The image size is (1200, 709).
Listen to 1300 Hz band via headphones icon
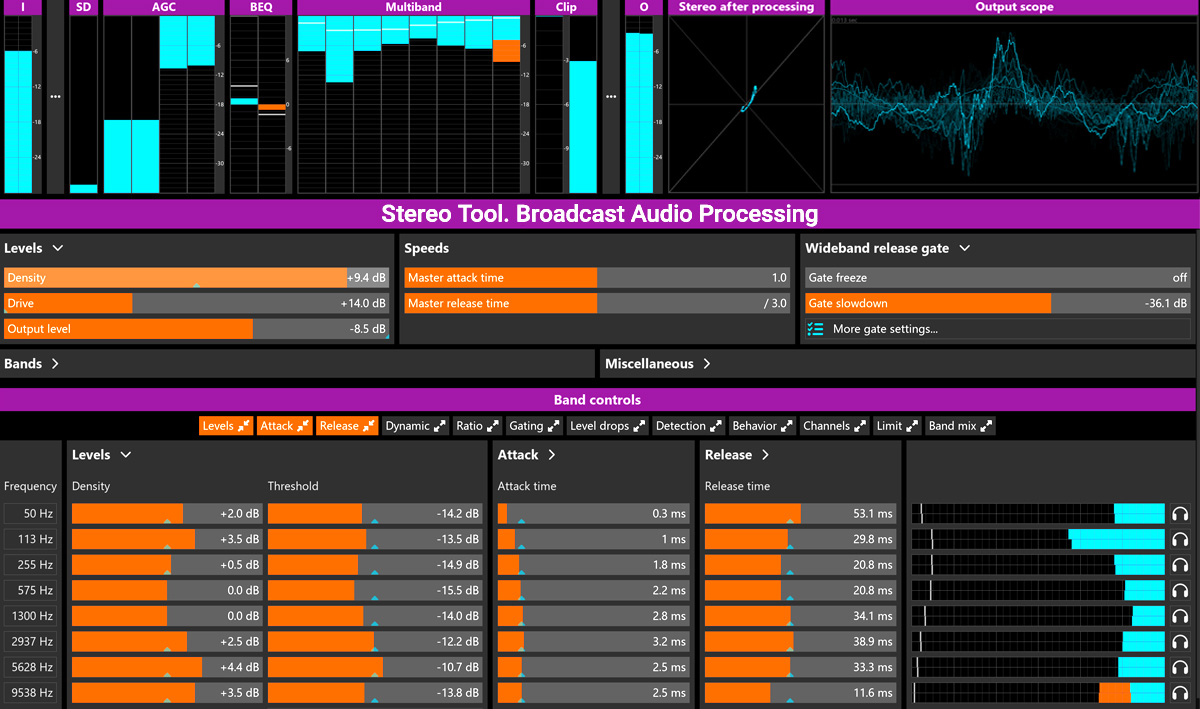pos(1180,616)
